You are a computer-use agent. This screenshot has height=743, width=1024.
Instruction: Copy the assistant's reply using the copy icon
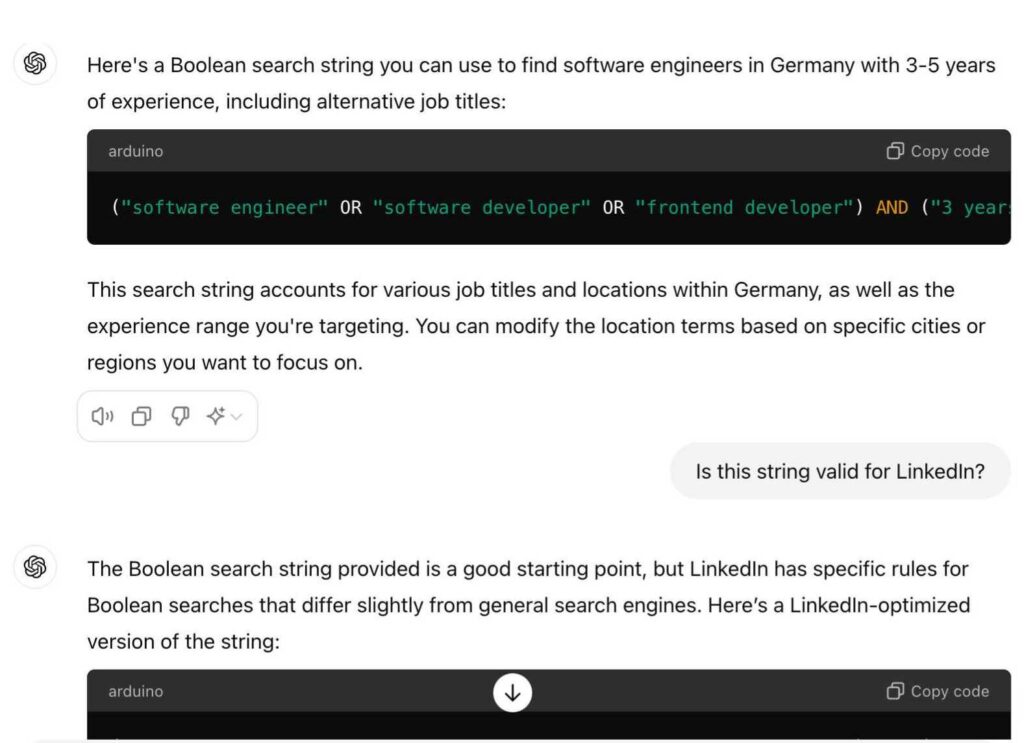[140, 416]
